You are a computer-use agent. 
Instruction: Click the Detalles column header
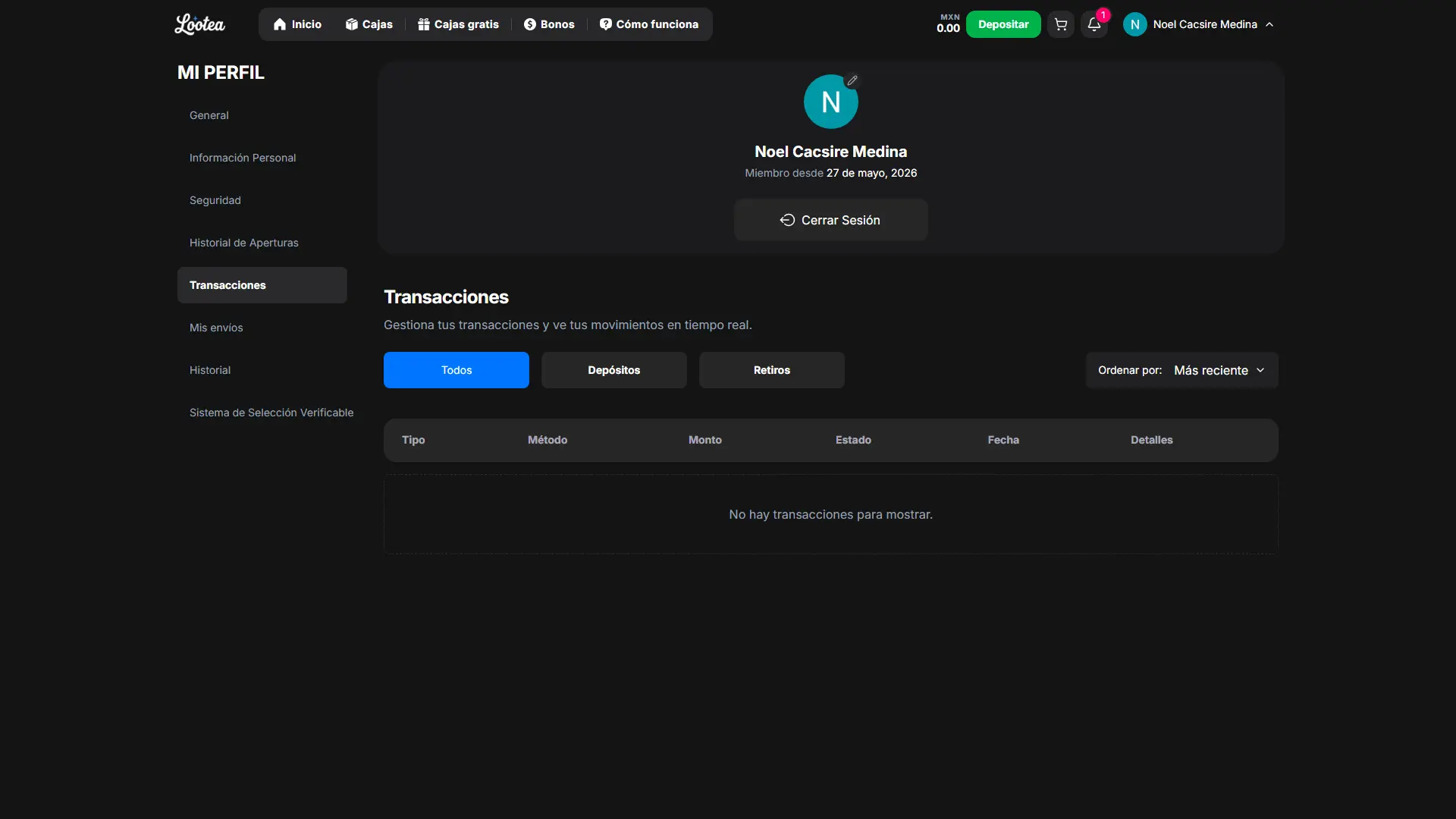[x=1151, y=440]
